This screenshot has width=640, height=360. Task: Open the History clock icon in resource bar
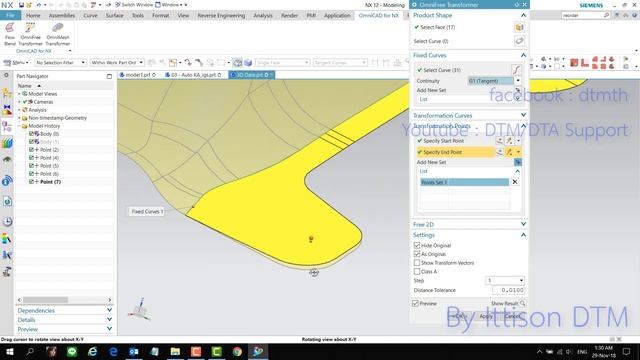click(7, 222)
